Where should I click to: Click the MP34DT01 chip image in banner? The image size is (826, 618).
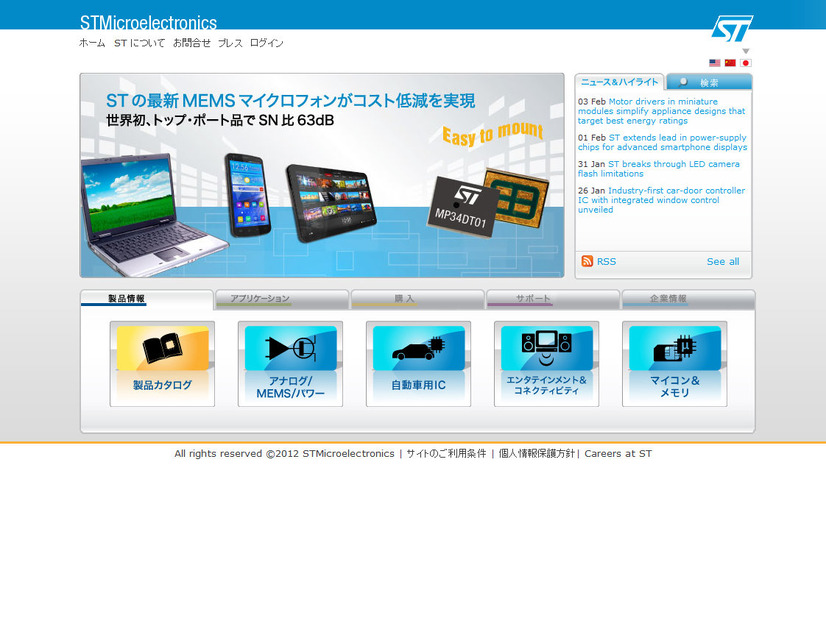[463, 208]
